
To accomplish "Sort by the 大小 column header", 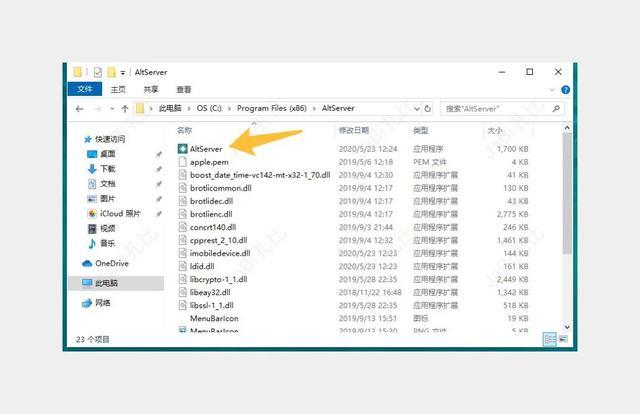I will tap(495, 130).
